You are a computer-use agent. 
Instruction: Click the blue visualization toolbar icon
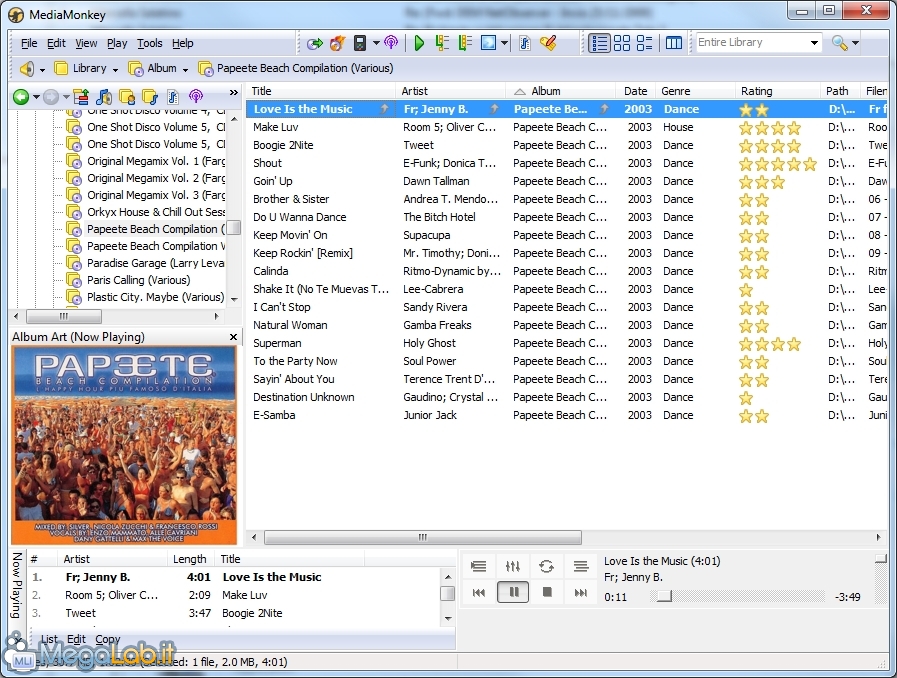pos(489,43)
